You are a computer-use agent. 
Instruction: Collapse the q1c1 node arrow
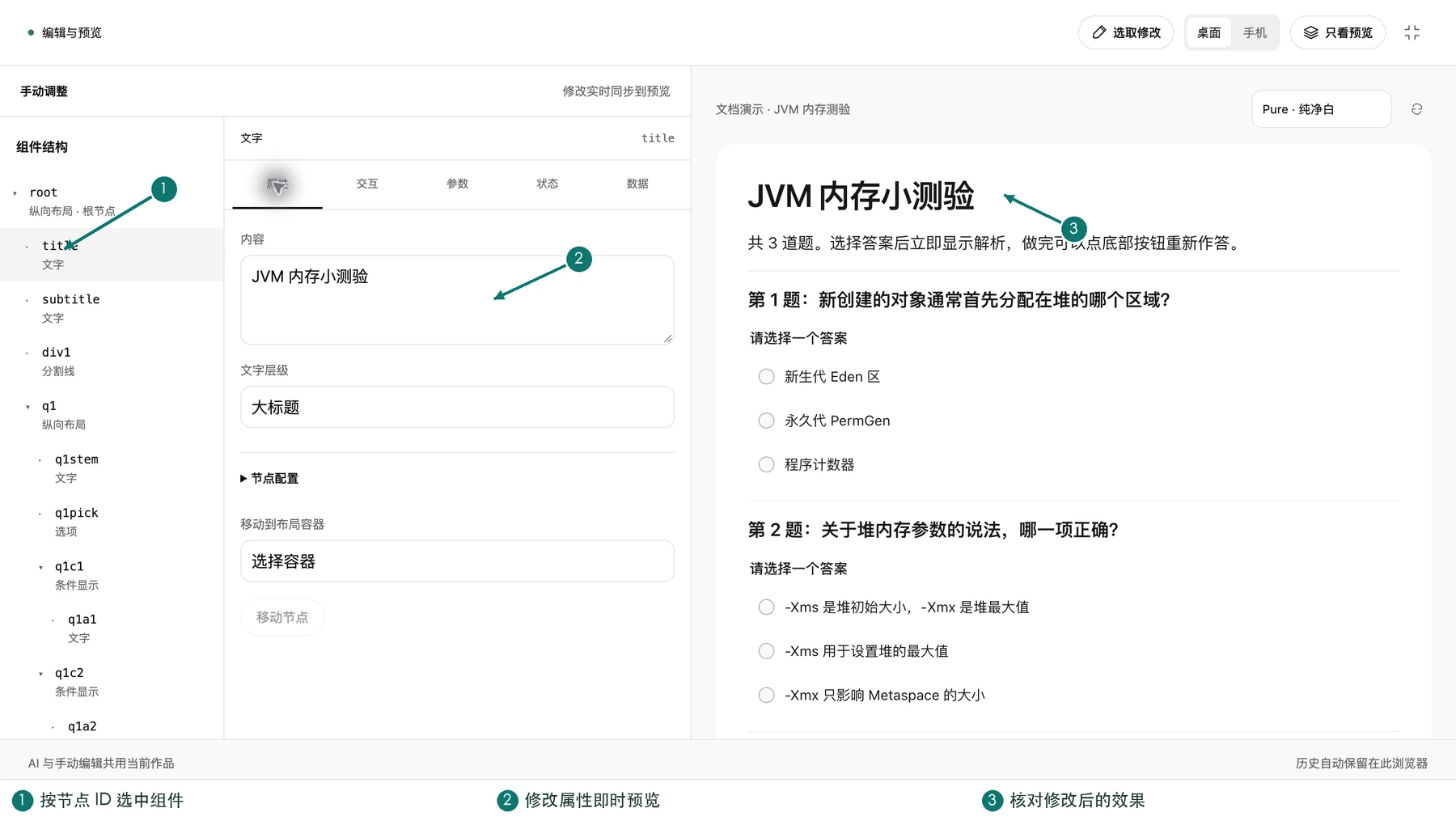tap(41, 567)
